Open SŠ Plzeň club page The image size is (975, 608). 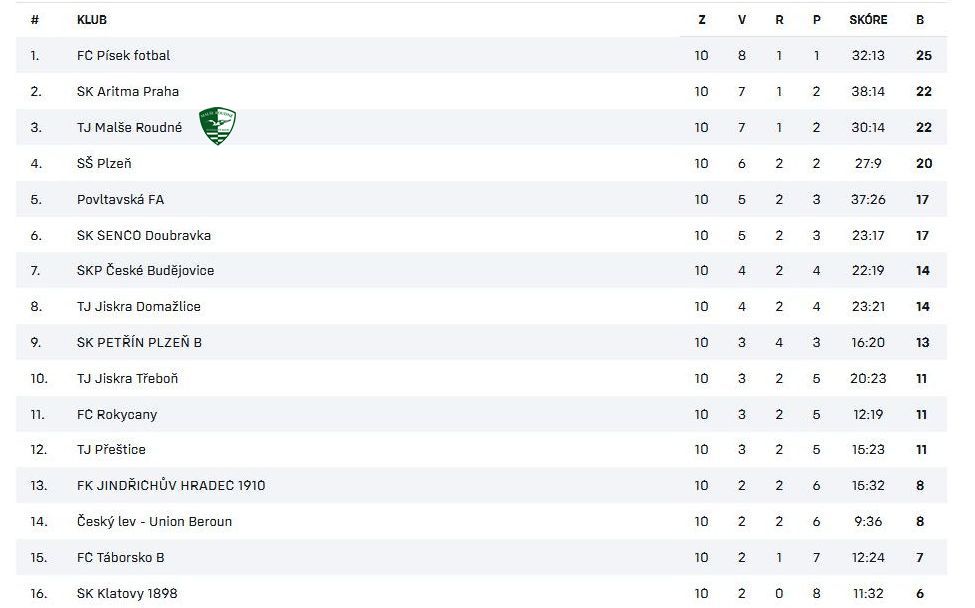click(104, 163)
